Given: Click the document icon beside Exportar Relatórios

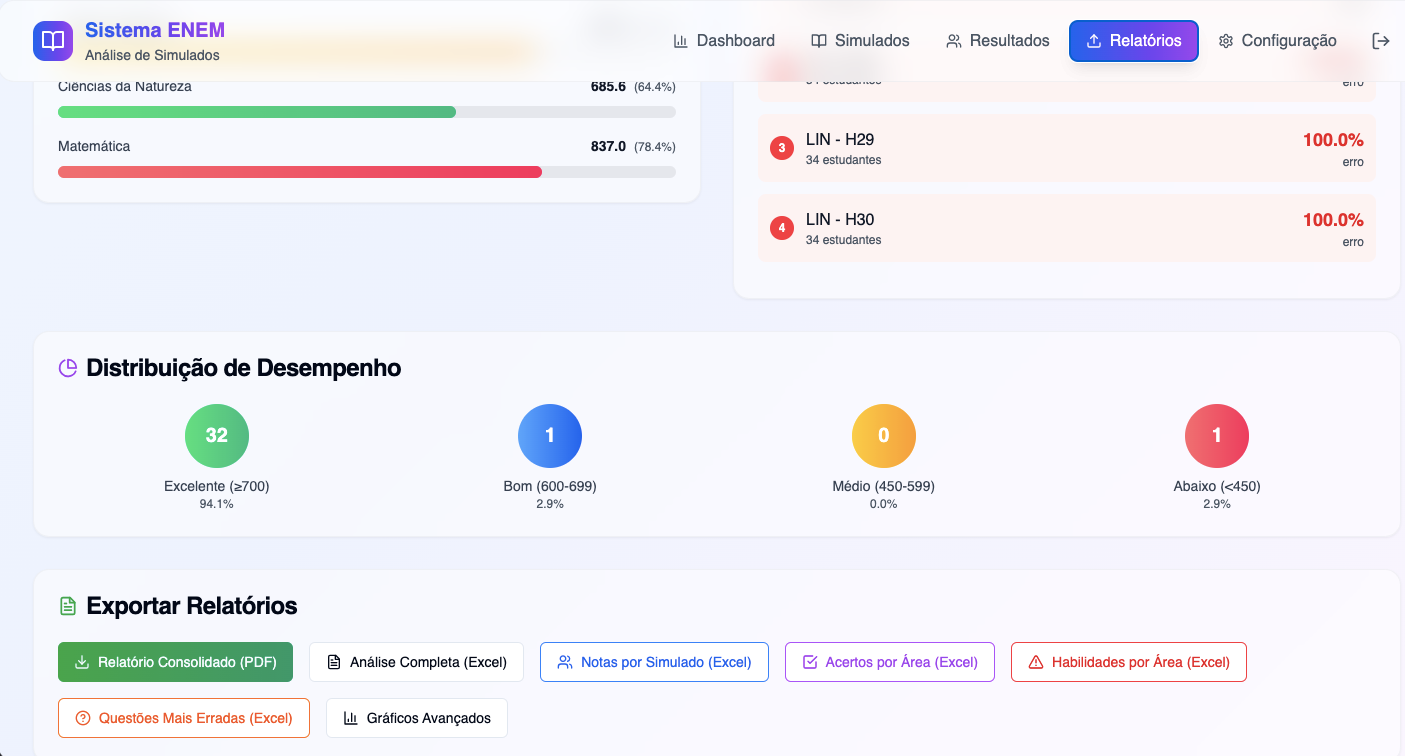Looking at the screenshot, I should [68, 606].
